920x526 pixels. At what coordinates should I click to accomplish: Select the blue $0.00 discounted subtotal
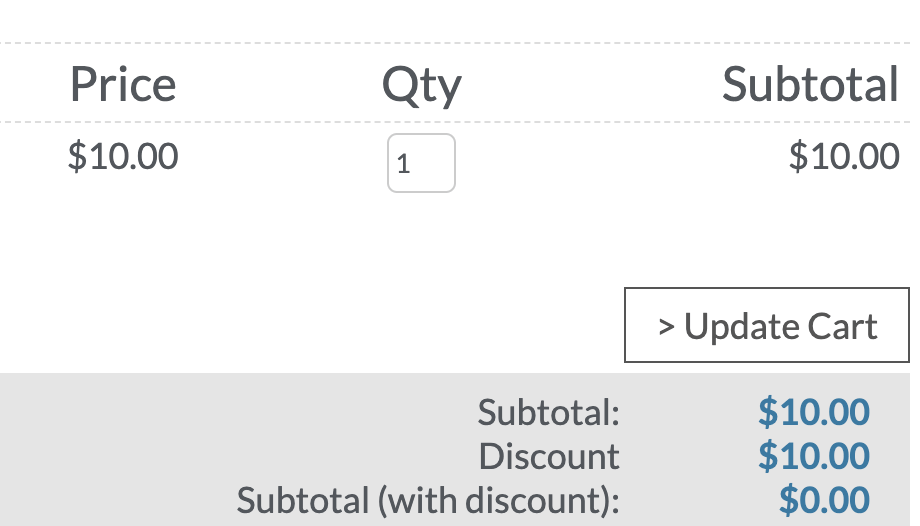[823, 500]
